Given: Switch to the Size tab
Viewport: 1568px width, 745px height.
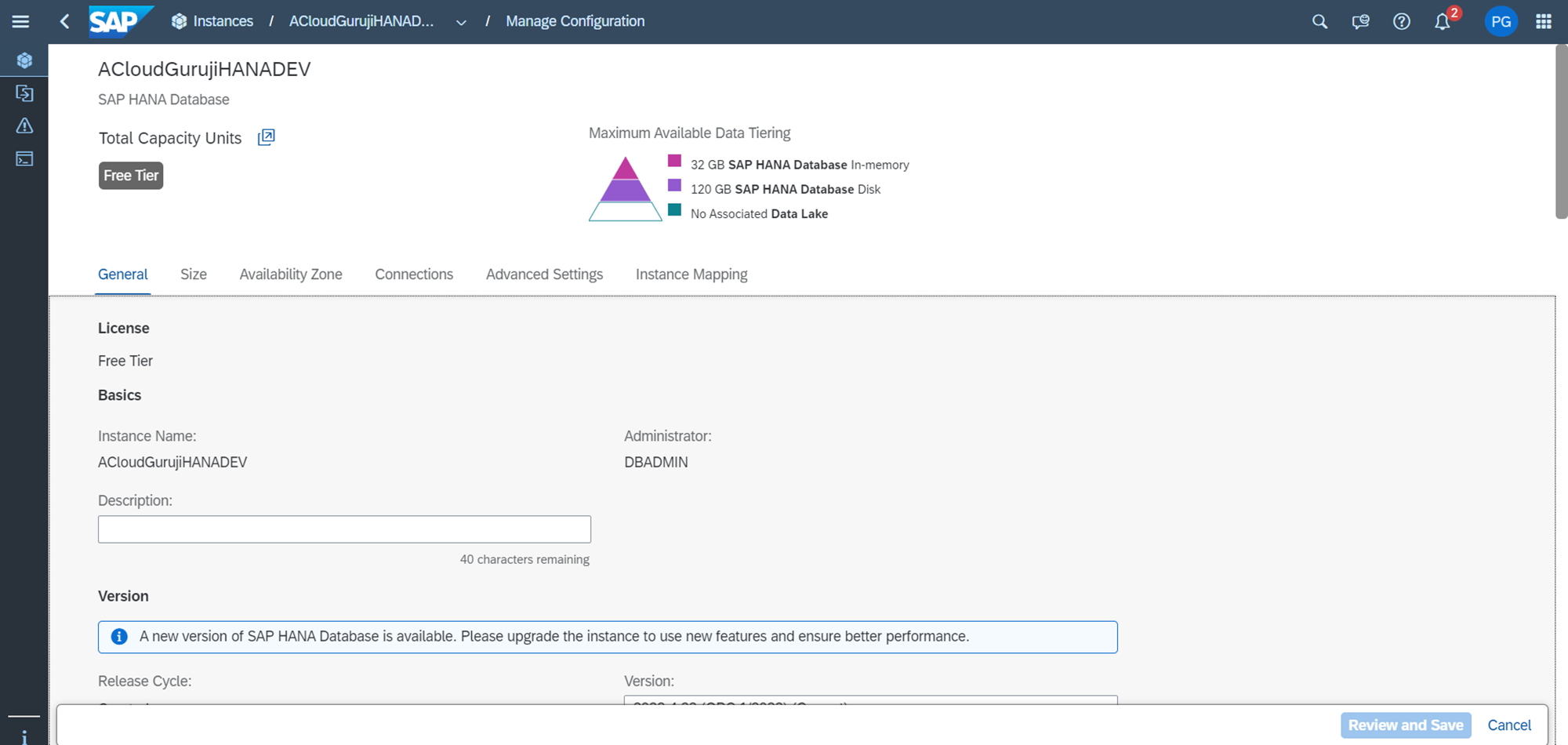Looking at the screenshot, I should tap(193, 274).
